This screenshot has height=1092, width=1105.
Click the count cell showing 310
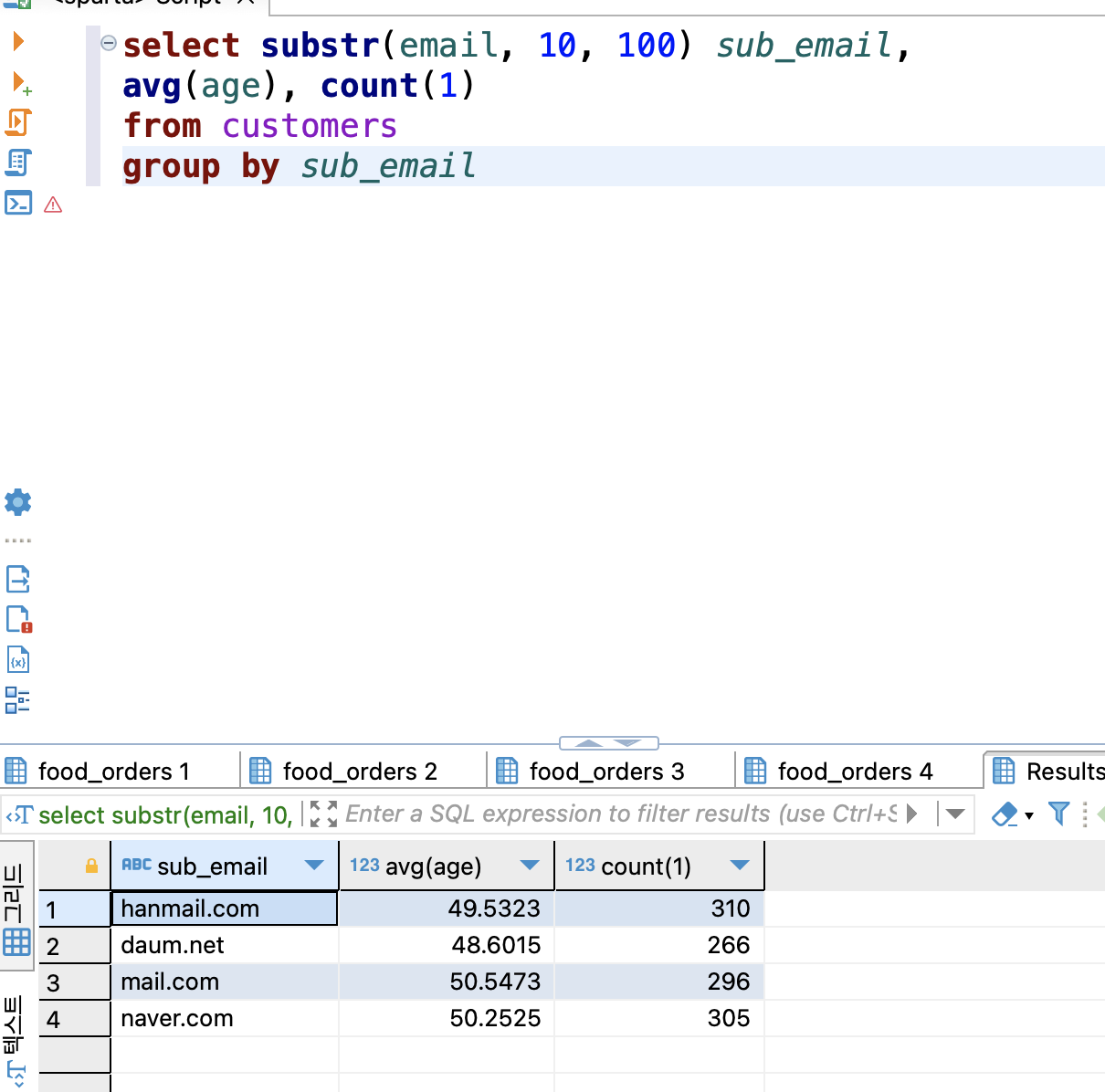(659, 908)
